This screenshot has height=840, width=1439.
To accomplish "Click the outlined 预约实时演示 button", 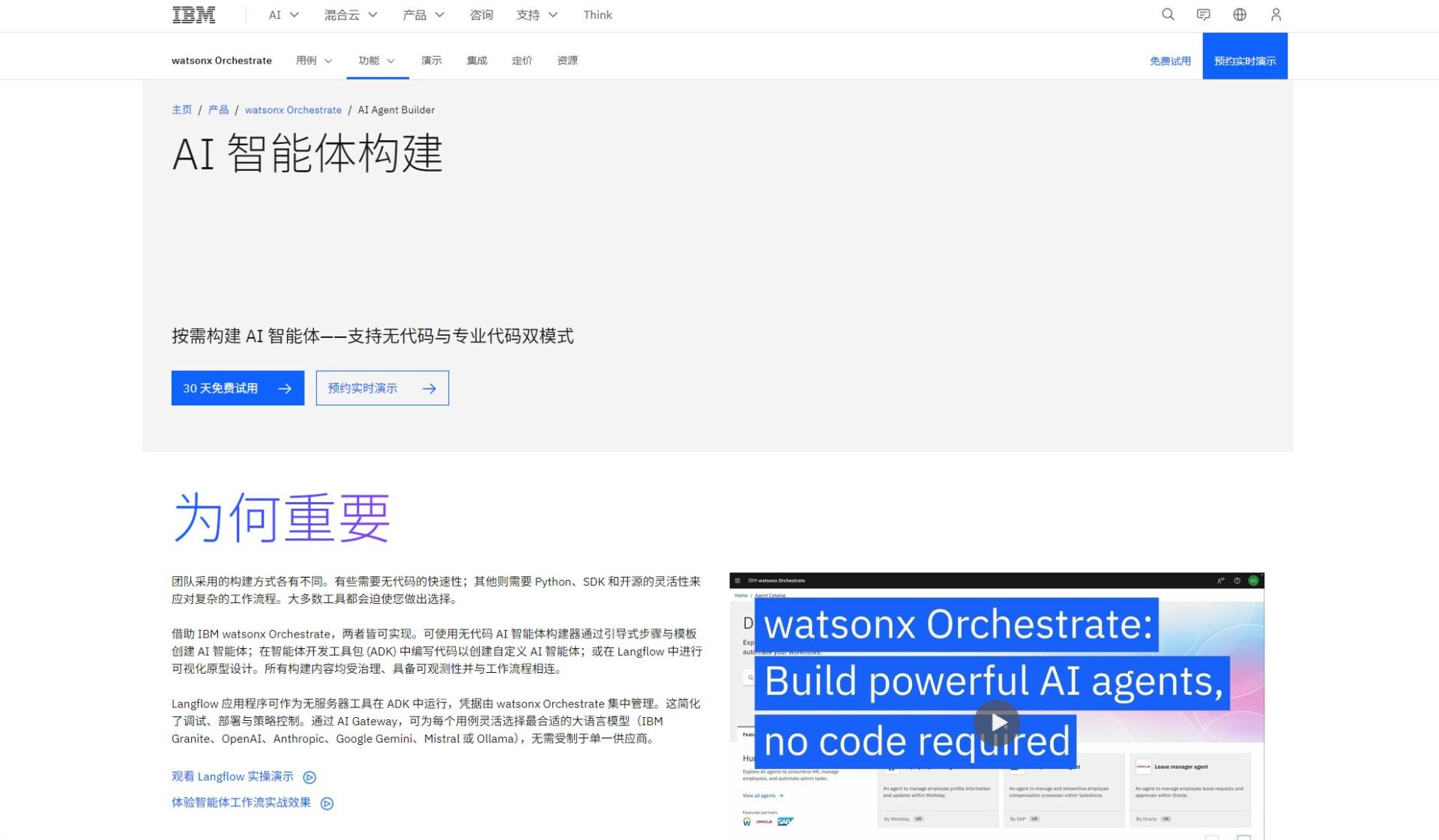I will (x=382, y=388).
